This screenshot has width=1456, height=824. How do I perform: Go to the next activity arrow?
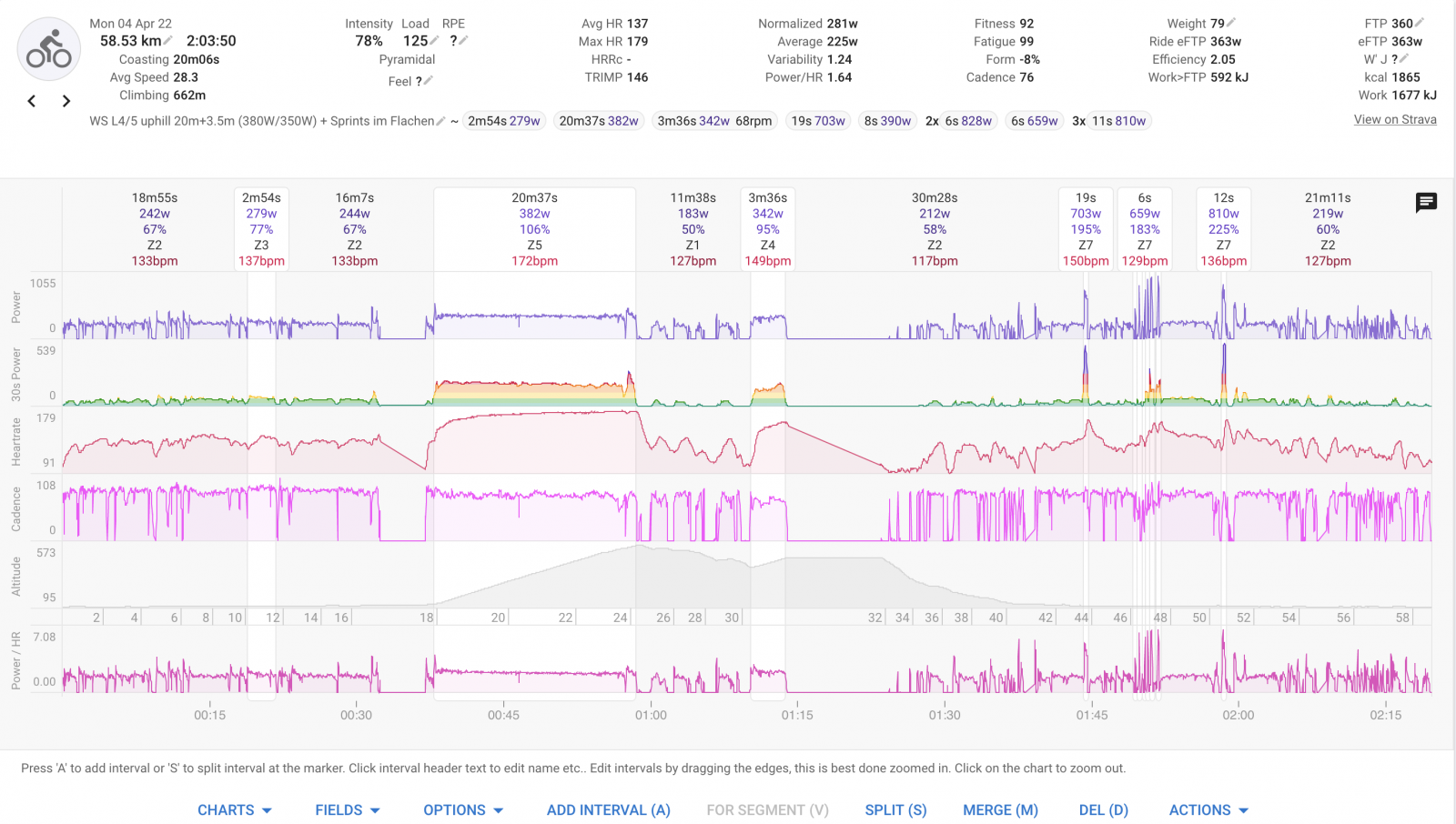[x=66, y=101]
